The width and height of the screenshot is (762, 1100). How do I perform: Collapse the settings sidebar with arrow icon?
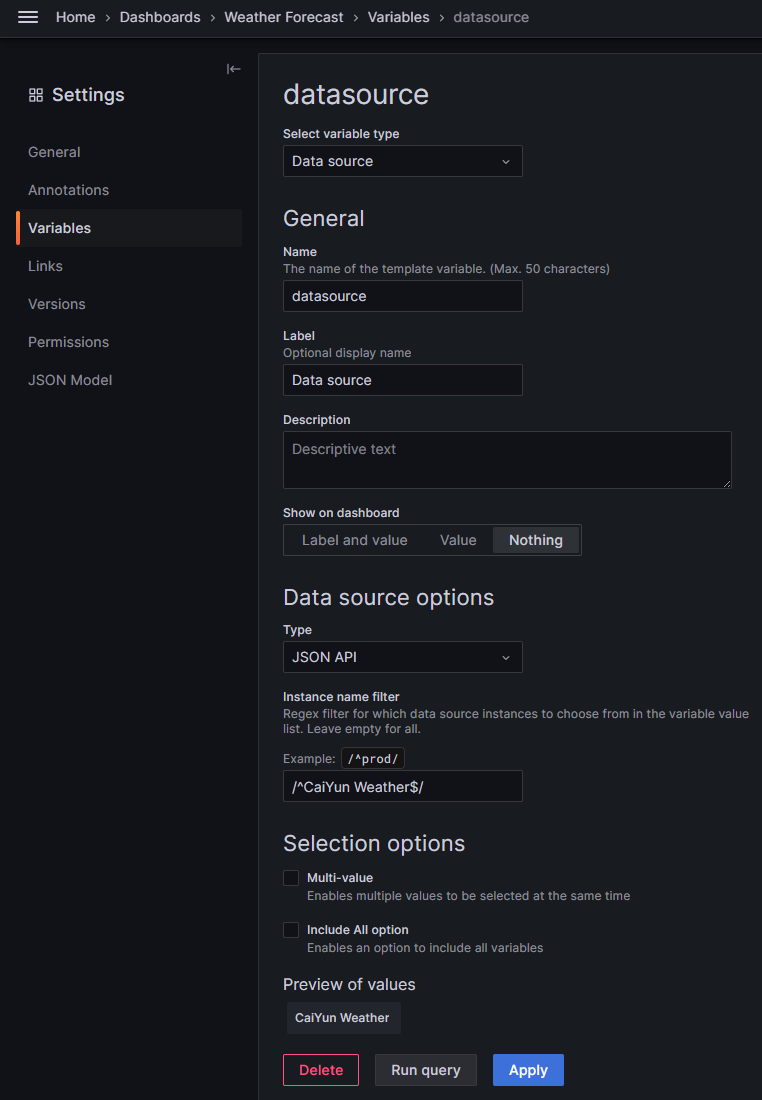coord(234,69)
